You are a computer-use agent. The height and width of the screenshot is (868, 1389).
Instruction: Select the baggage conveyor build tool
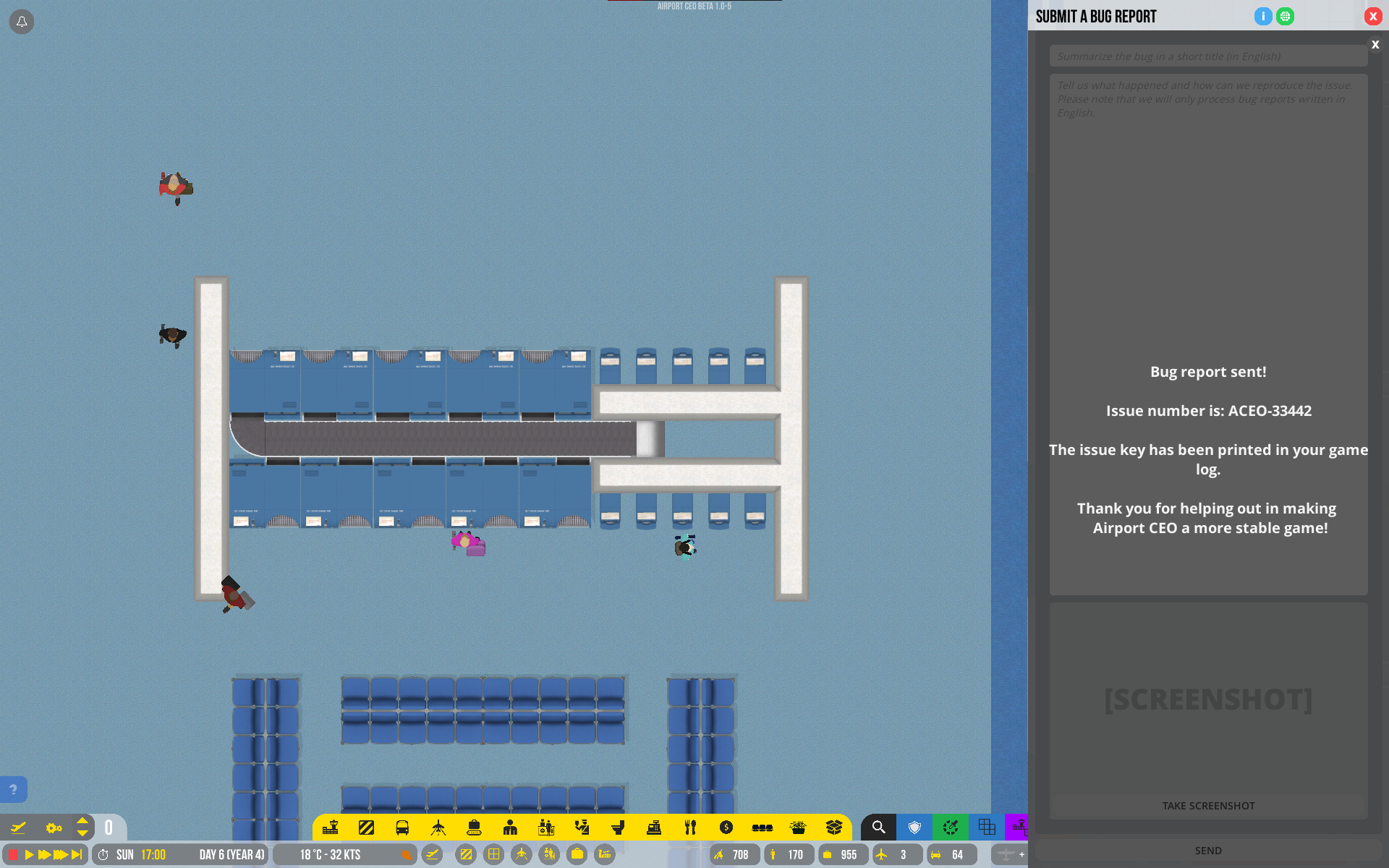pyautogui.click(x=474, y=827)
